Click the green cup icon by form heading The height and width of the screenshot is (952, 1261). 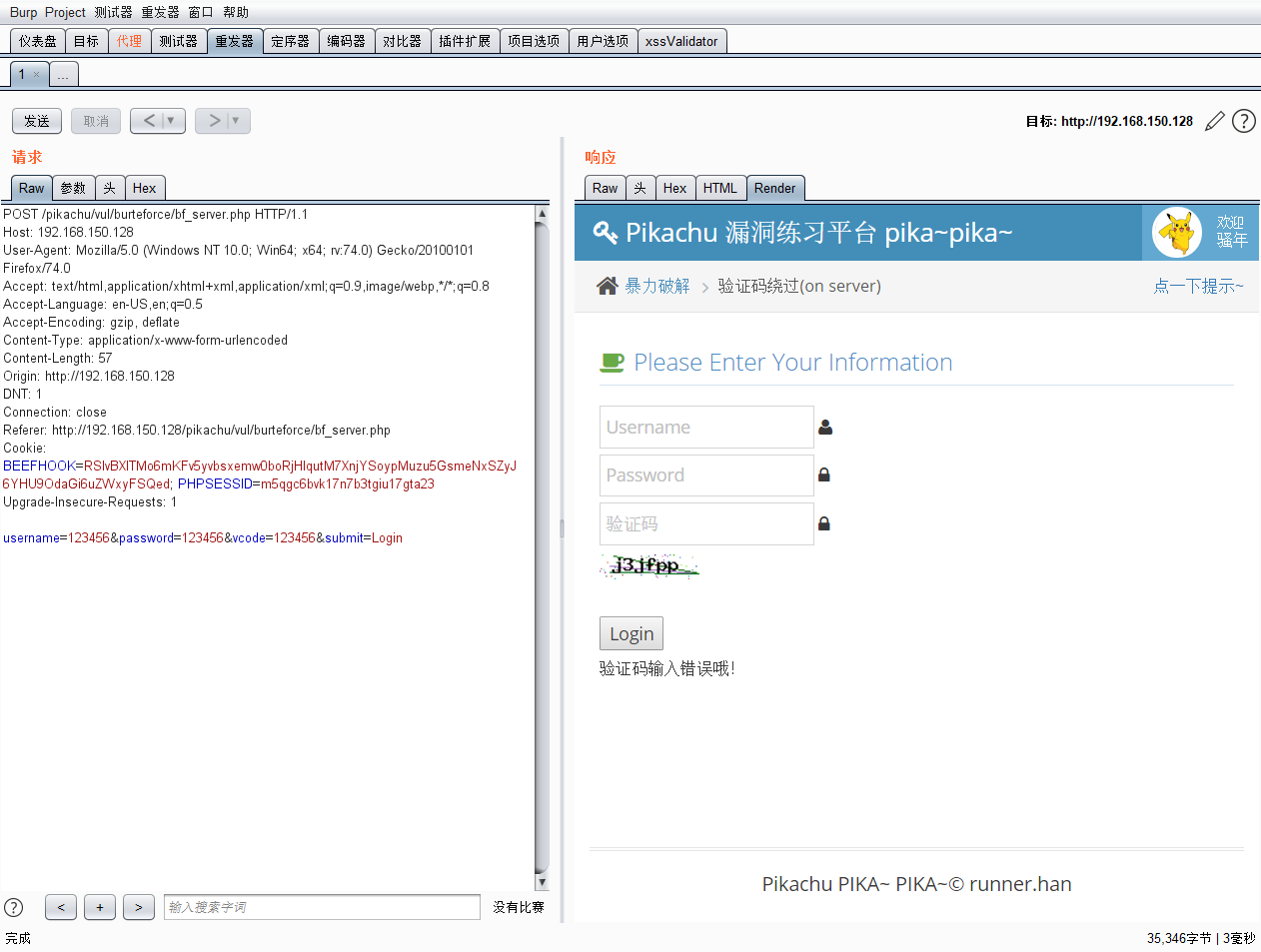click(x=612, y=362)
